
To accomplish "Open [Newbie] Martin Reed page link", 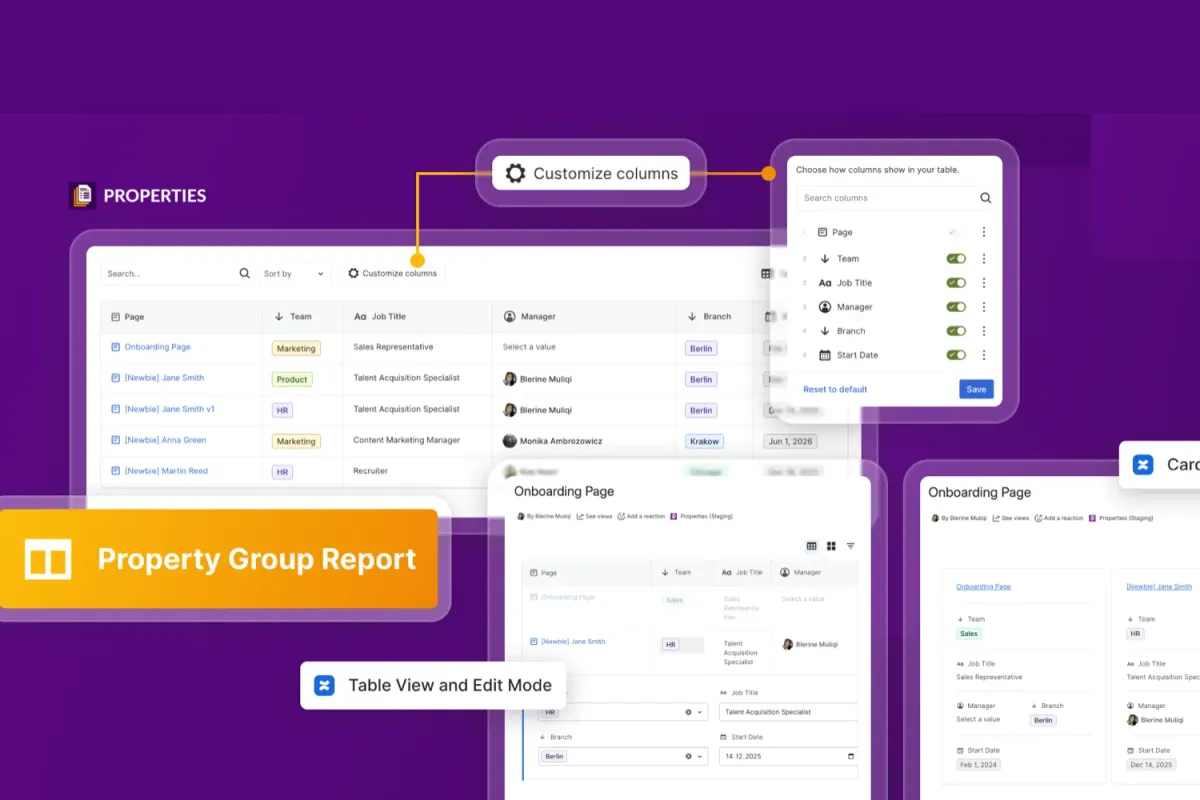I will click(166, 471).
